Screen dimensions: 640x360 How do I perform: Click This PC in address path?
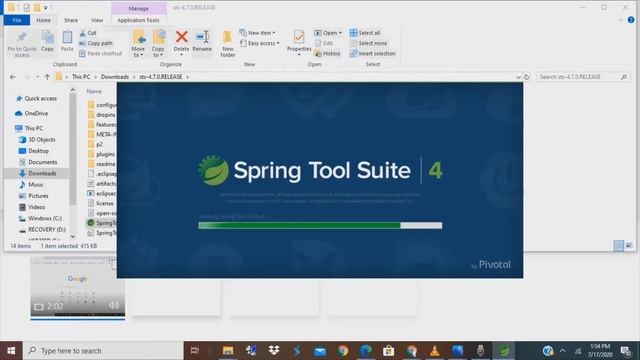(81, 77)
